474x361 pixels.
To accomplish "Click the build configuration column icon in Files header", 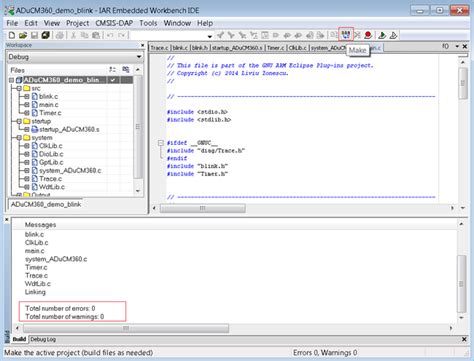I will pyautogui.click(x=113, y=70).
